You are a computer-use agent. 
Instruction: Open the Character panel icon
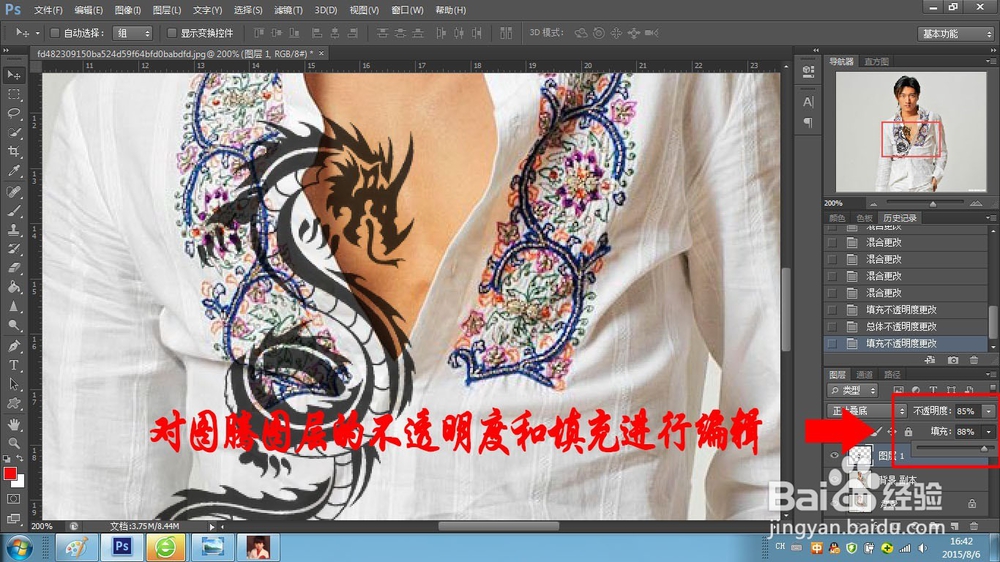click(x=808, y=102)
